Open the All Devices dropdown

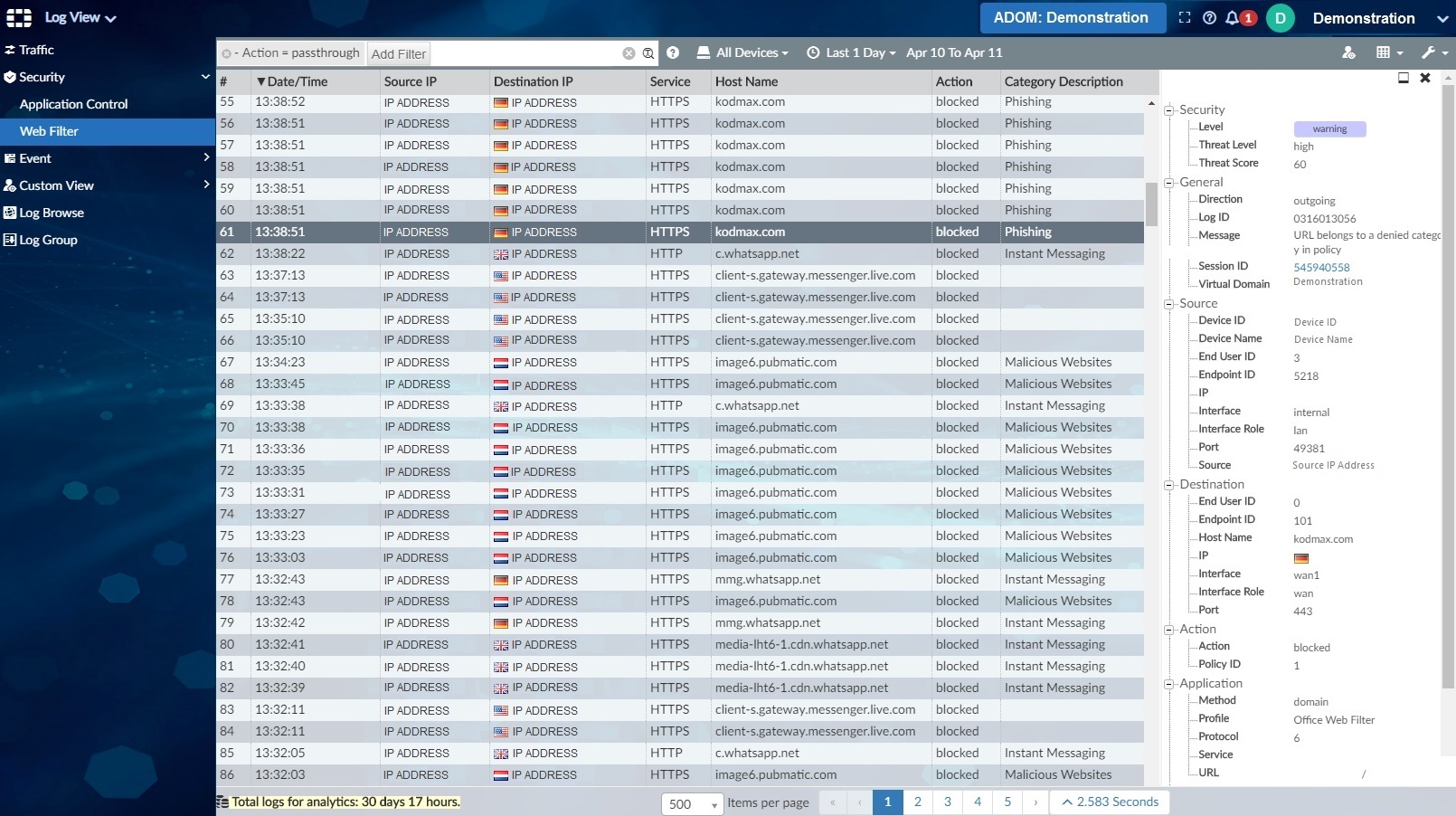pyautogui.click(x=743, y=53)
